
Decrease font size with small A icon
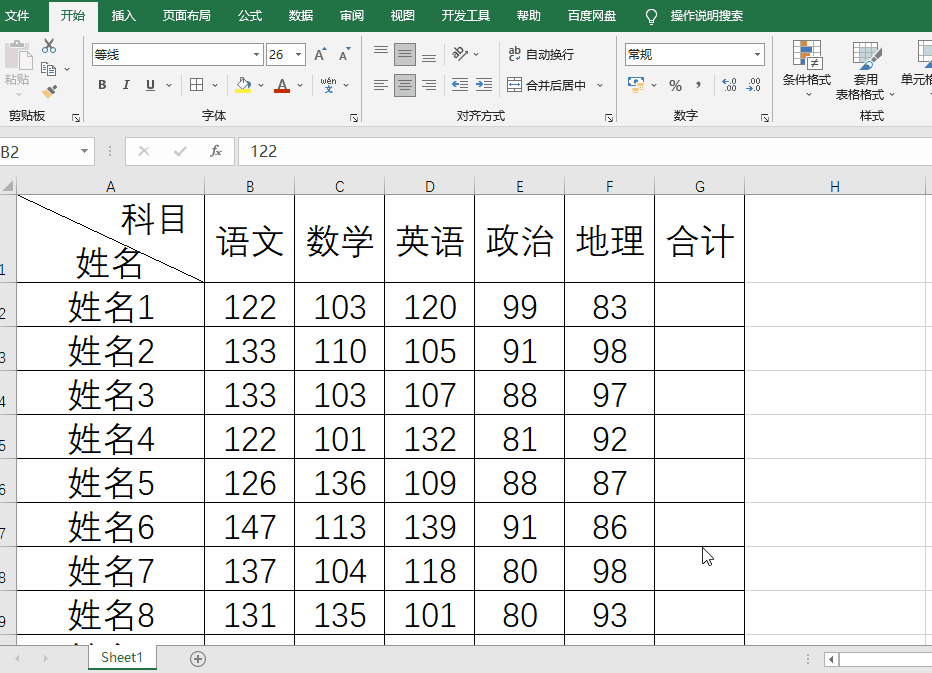[344, 55]
